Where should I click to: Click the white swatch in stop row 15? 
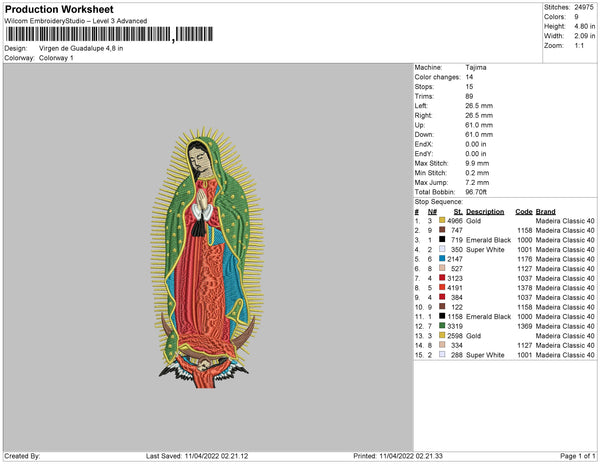442,354
